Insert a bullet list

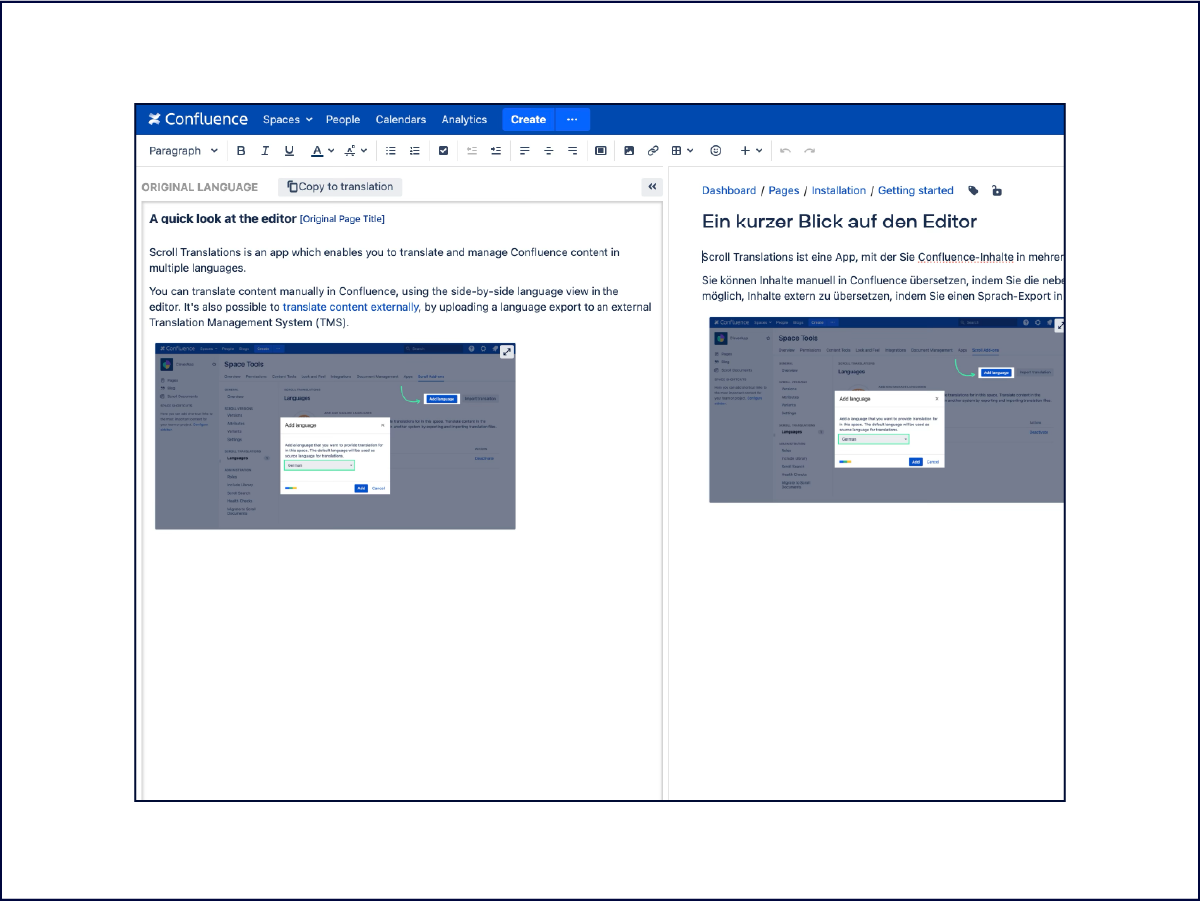pyautogui.click(x=391, y=151)
